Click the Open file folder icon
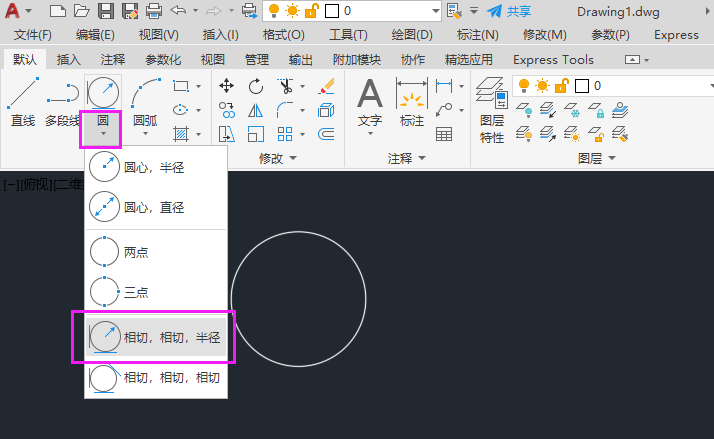Screen dimensions: 714x439 [82, 11]
